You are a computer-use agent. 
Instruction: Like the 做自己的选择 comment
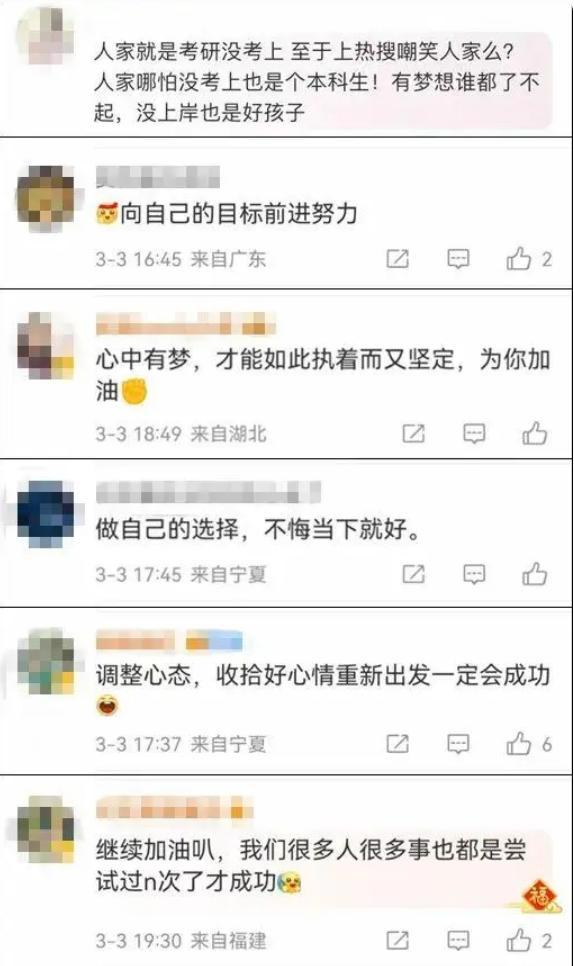click(535, 574)
